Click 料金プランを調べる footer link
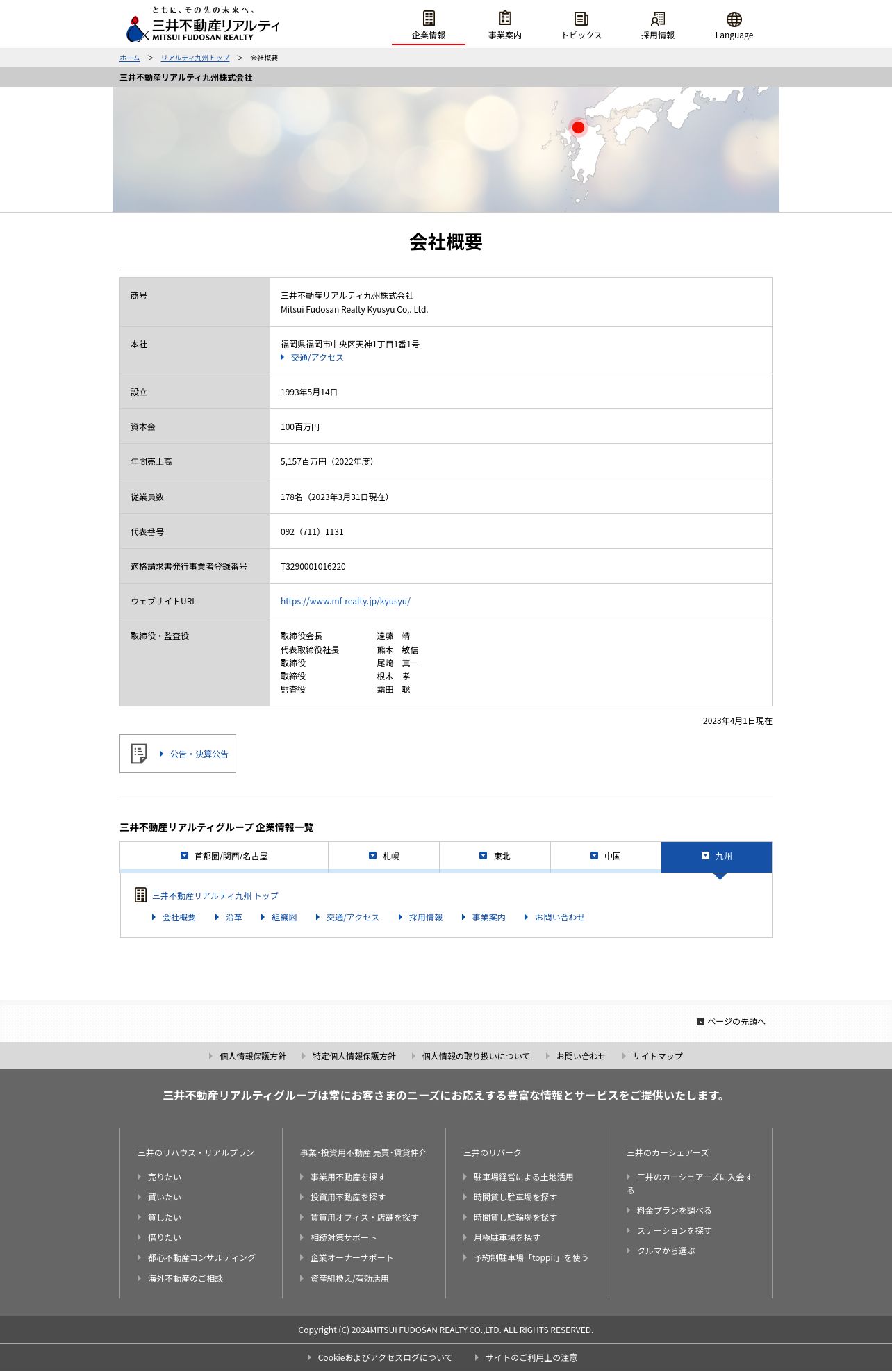This screenshot has width=892, height=1372. [x=675, y=1210]
